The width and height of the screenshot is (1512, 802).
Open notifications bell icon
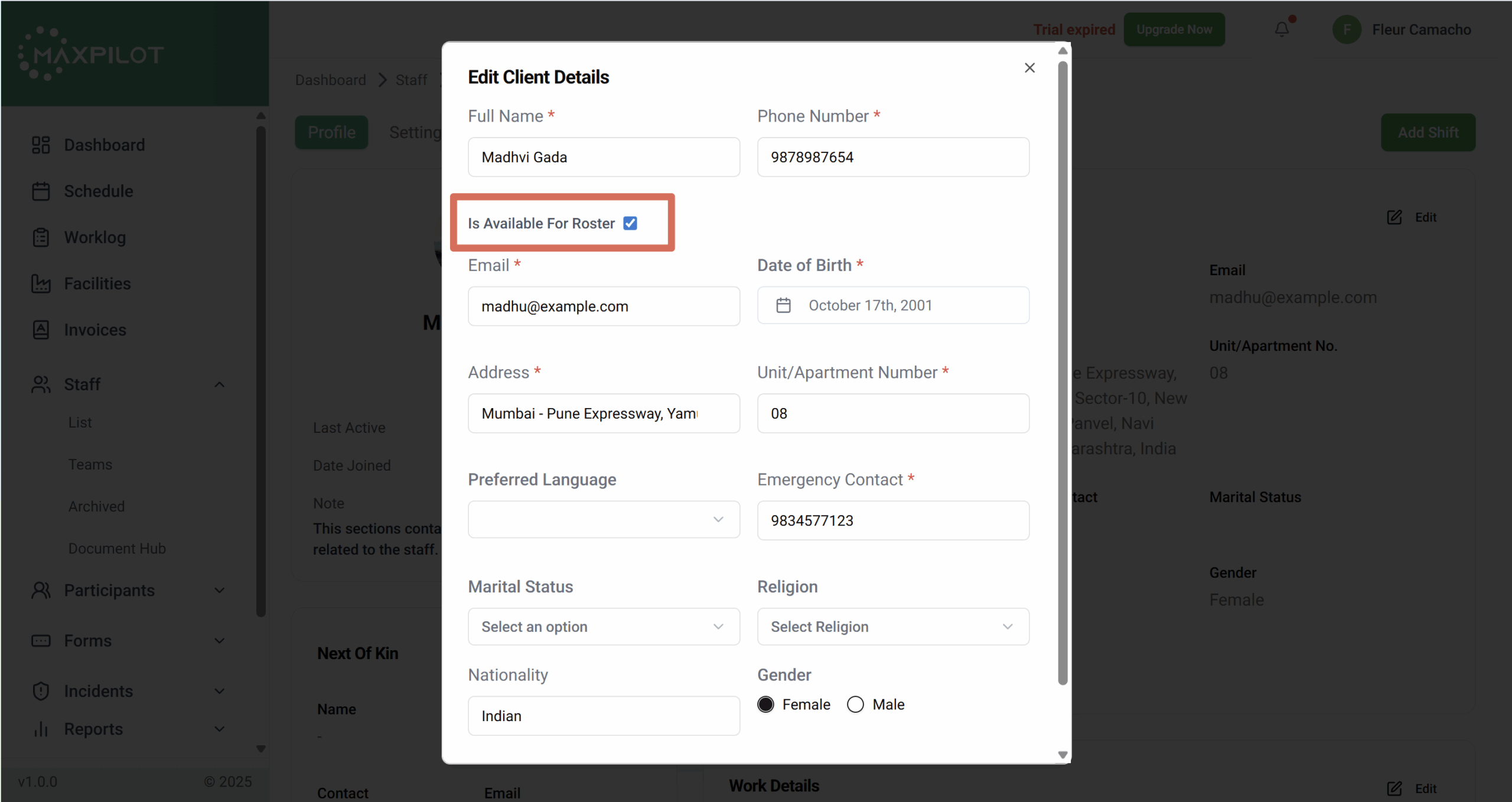pyautogui.click(x=1281, y=29)
